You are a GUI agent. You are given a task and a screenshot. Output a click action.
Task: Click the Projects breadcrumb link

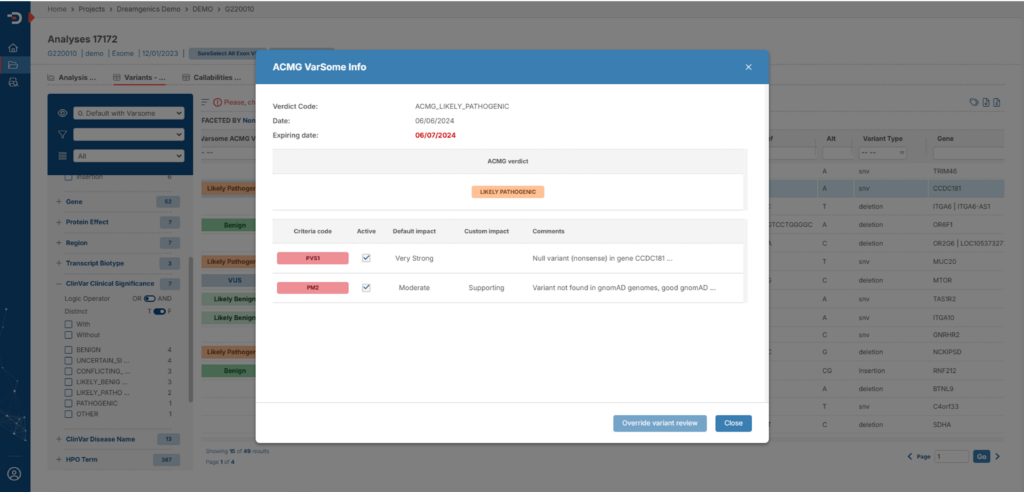coord(91,10)
